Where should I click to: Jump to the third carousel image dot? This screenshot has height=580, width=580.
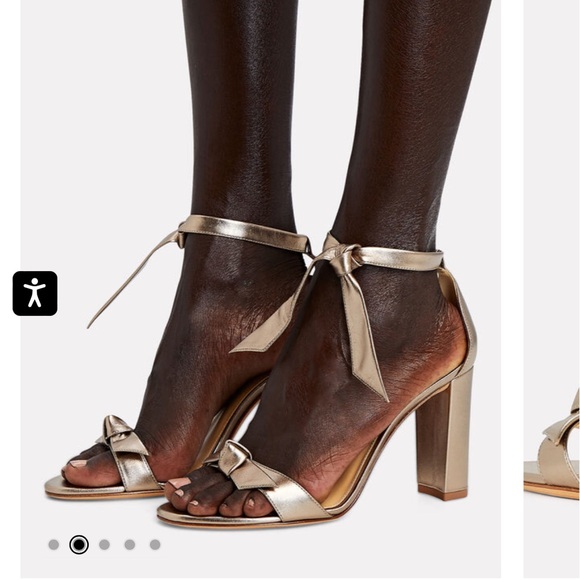point(104,544)
